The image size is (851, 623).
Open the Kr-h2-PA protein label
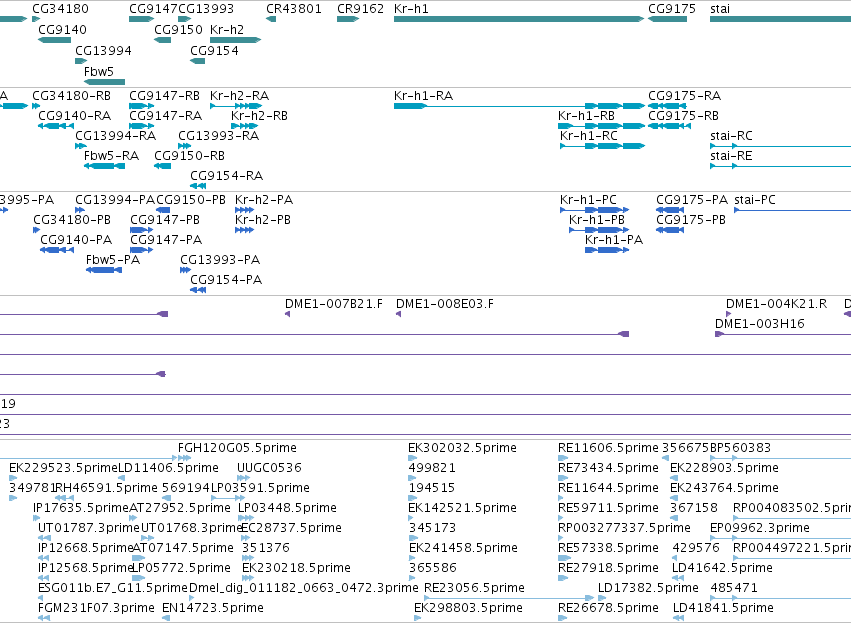tap(264, 200)
